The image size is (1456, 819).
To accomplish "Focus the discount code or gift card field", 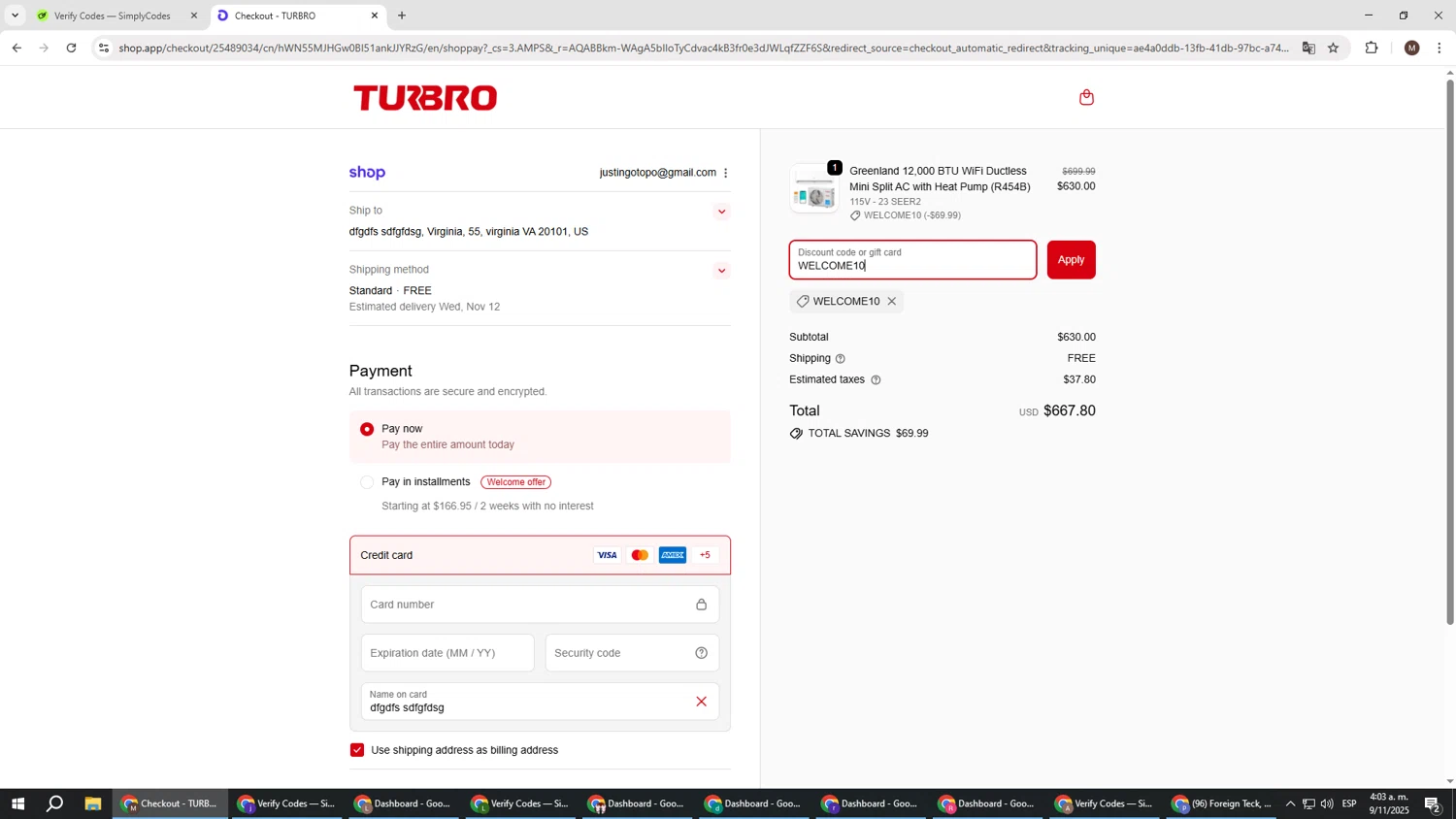I will point(912,260).
